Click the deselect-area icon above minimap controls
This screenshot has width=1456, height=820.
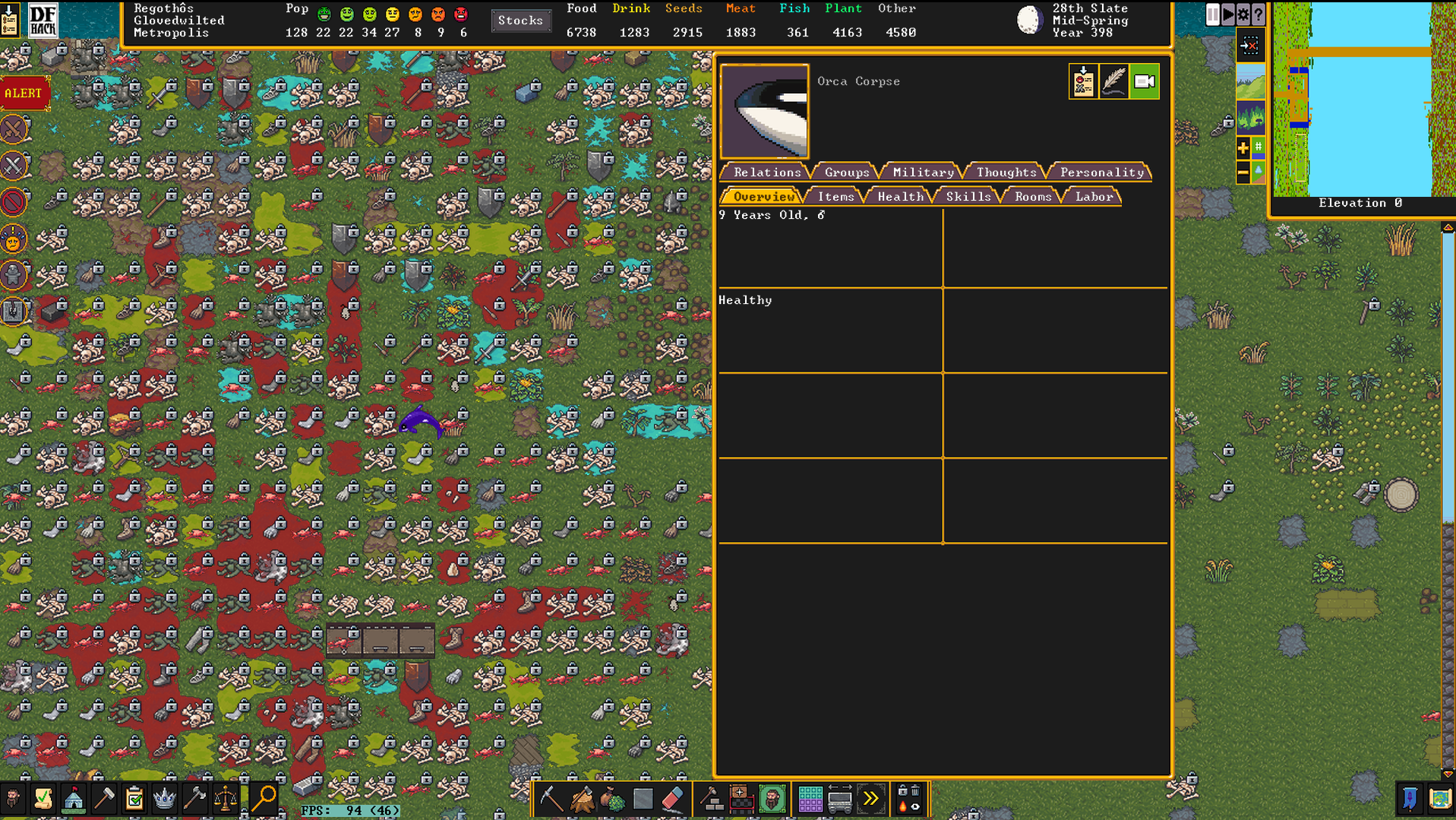[x=1249, y=46]
